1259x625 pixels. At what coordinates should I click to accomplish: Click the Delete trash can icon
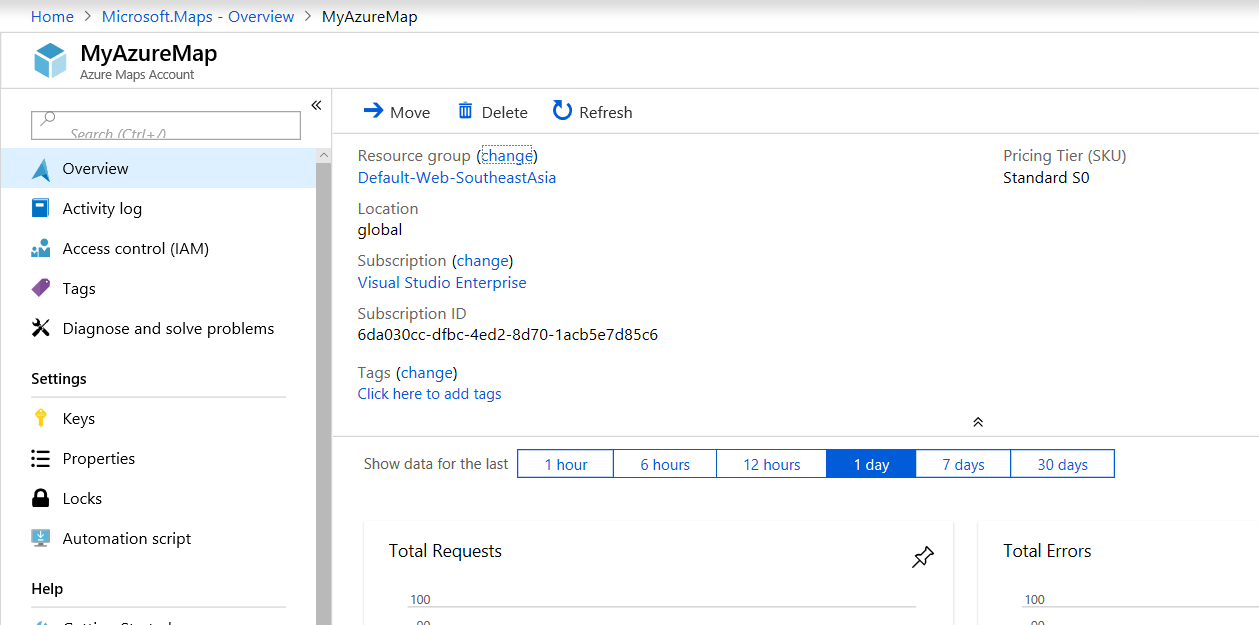(x=466, y=111)
